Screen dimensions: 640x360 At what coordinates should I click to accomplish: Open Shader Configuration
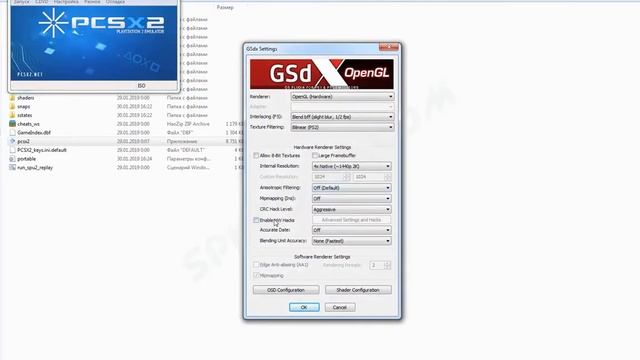point(358,290)
